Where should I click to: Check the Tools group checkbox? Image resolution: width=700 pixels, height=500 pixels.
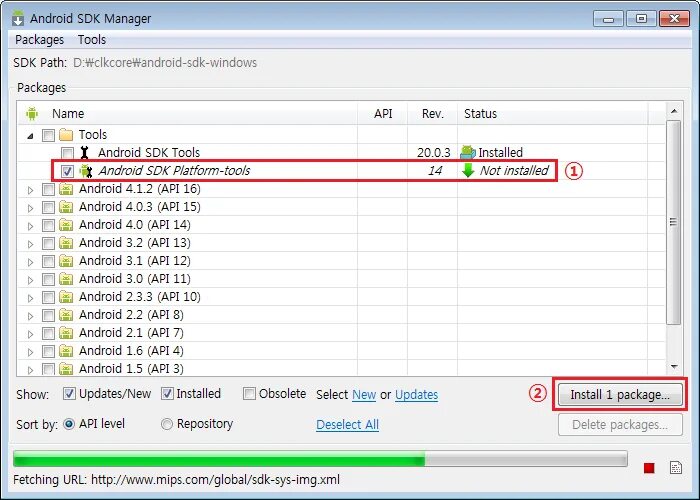pyautogui.click(x=48, y=135)
